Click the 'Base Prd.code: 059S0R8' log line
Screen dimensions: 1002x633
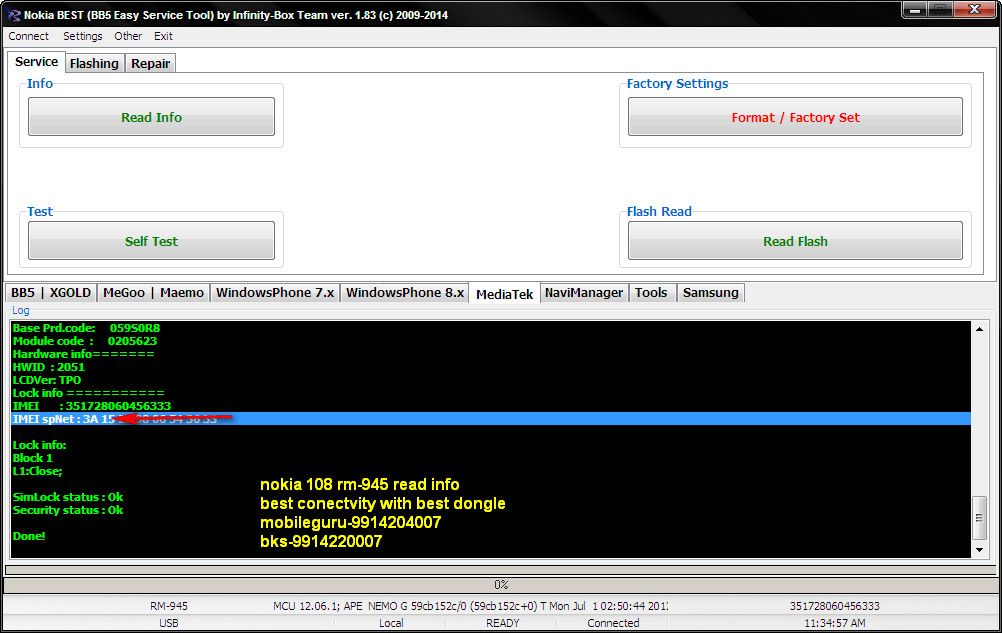[86, 328]
